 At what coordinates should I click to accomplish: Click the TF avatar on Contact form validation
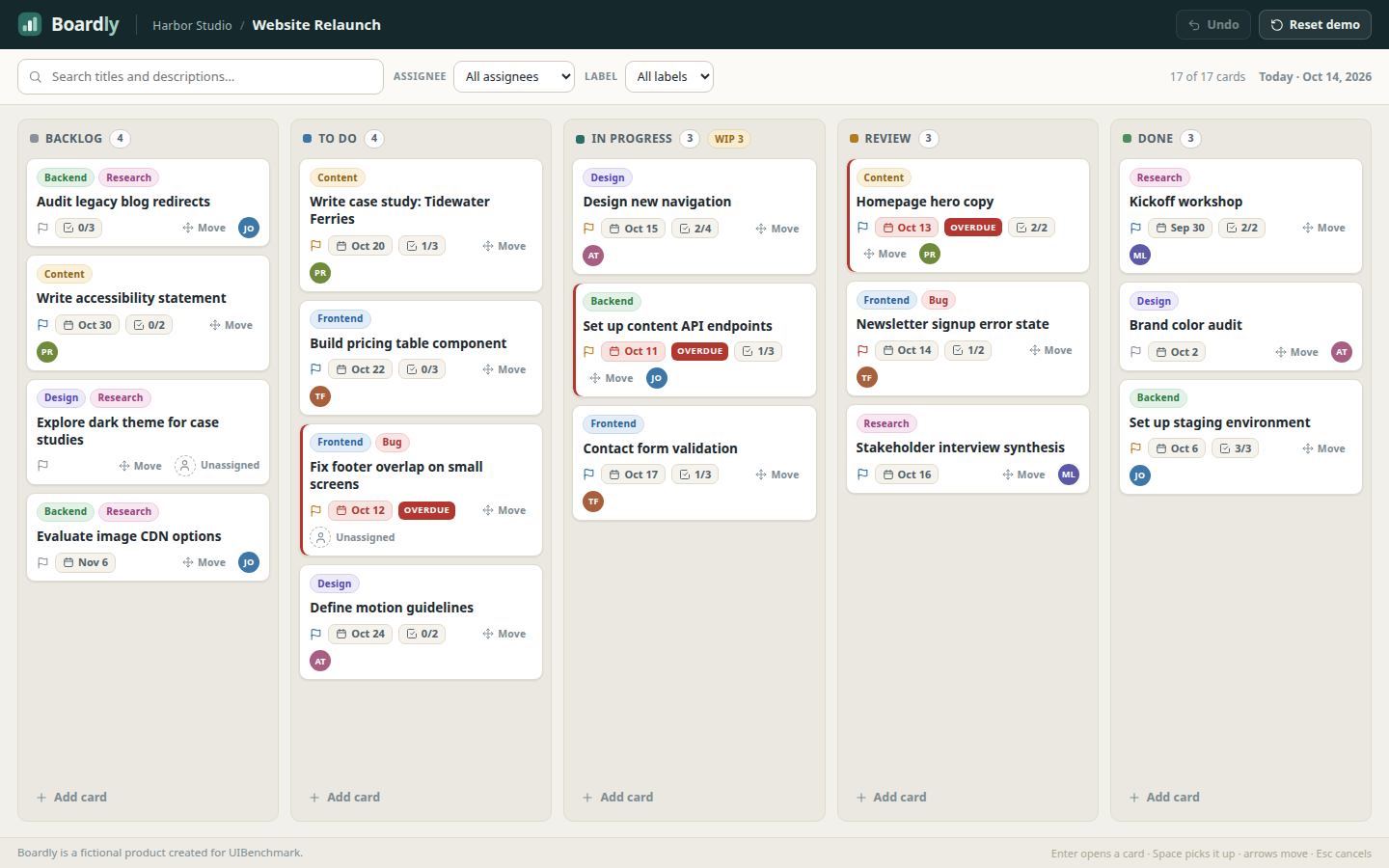[593, 502]
